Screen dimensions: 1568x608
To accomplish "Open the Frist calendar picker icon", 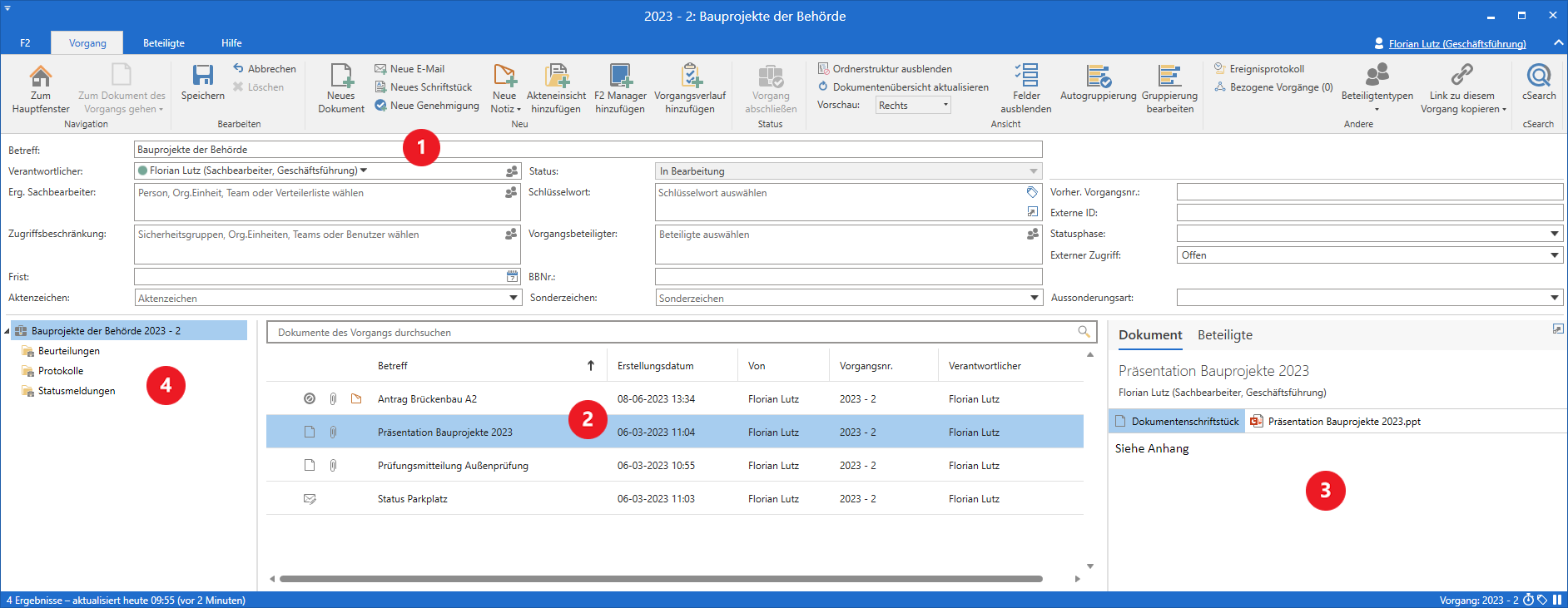I will (x=512, y=276).
